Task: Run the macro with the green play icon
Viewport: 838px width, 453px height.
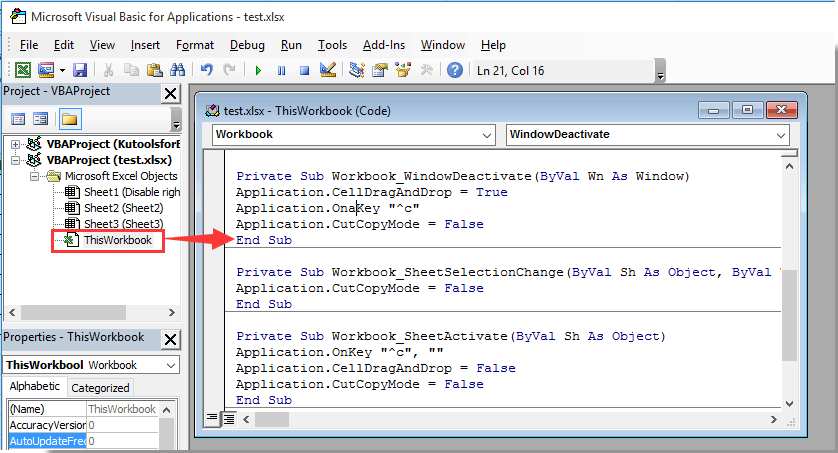Action: pyautogui.click(x=258, y=70)
